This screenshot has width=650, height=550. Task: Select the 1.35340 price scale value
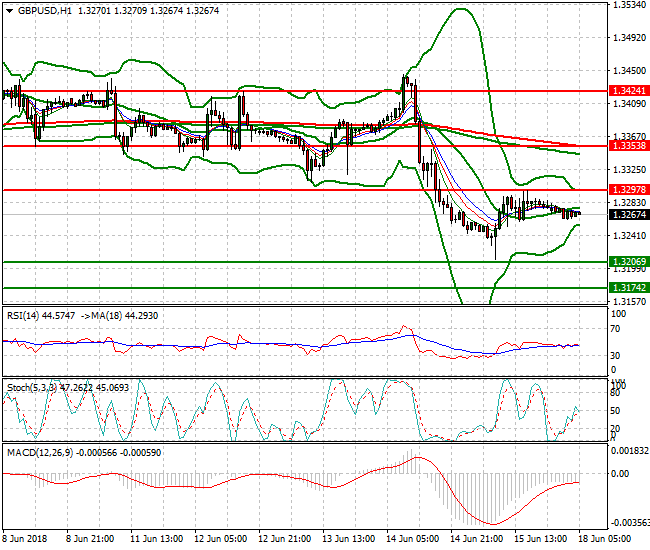630,5
